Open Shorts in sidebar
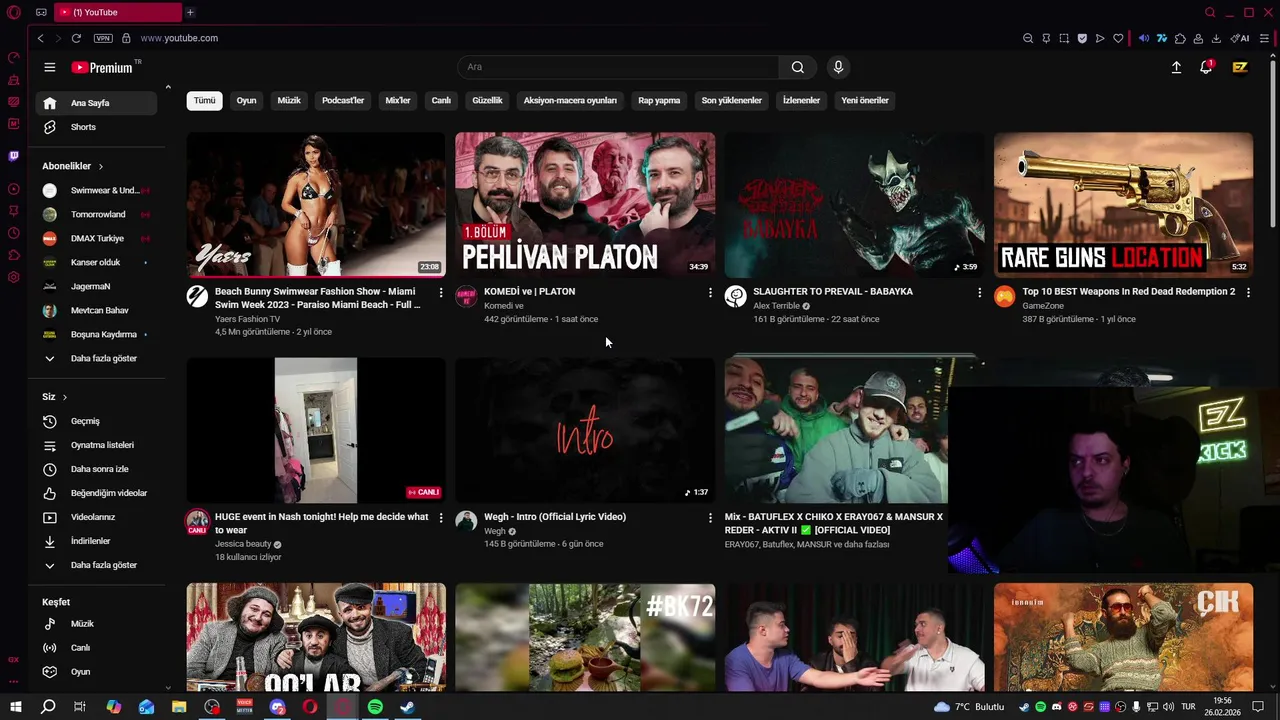Image resolution: width=1280 pixels, height=720 pixels. click(96, 127)
